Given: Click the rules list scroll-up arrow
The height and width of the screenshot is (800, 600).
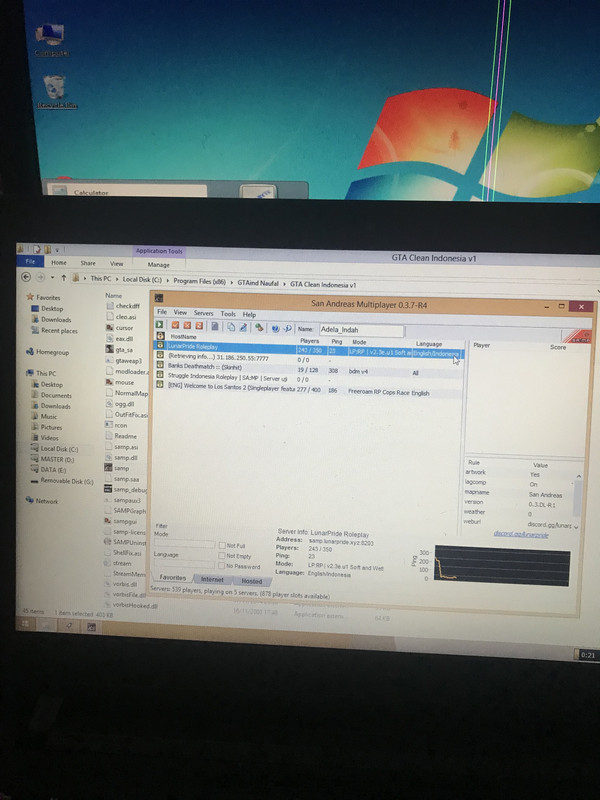Looking at the screenshot, I should [579, 477].
